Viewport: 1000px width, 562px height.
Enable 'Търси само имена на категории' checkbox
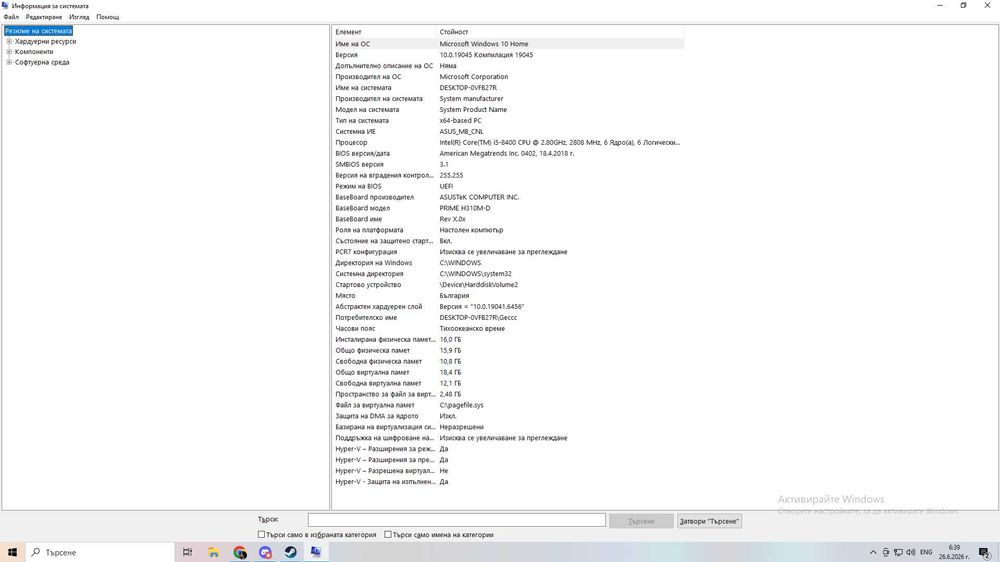(388, 535)
